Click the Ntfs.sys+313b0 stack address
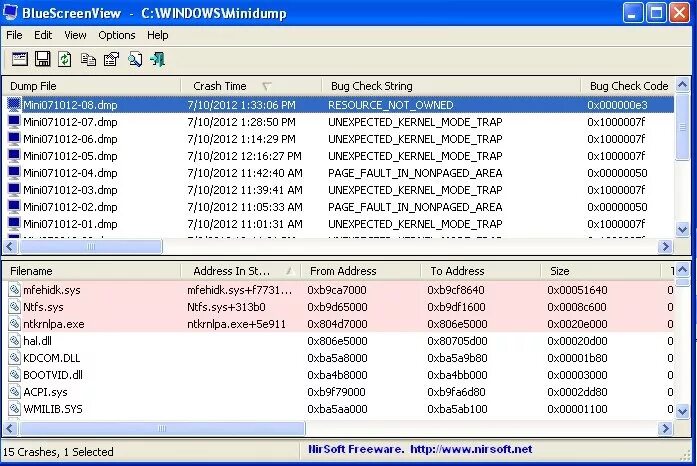The width and height of the screenshot is (697, 466). [x=226, y=307]
